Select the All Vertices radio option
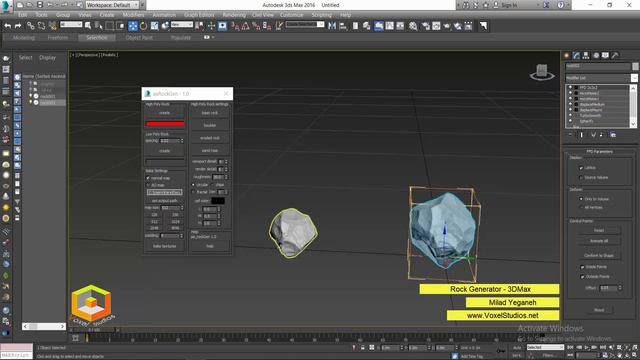 [x=581, y=207]
